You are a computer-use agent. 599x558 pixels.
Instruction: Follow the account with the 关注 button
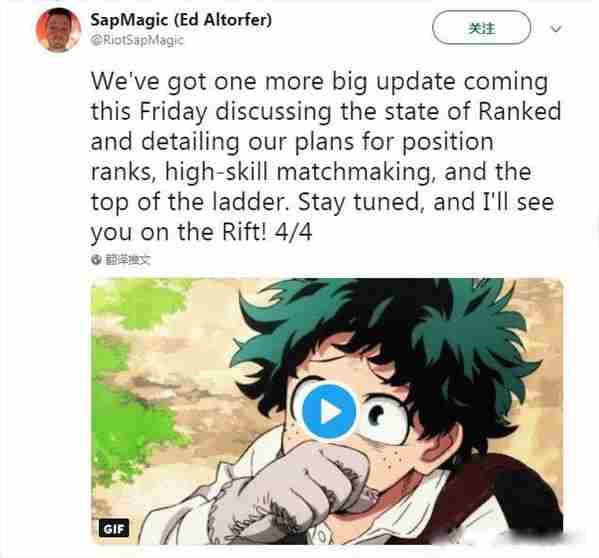[x=481, y=28]
